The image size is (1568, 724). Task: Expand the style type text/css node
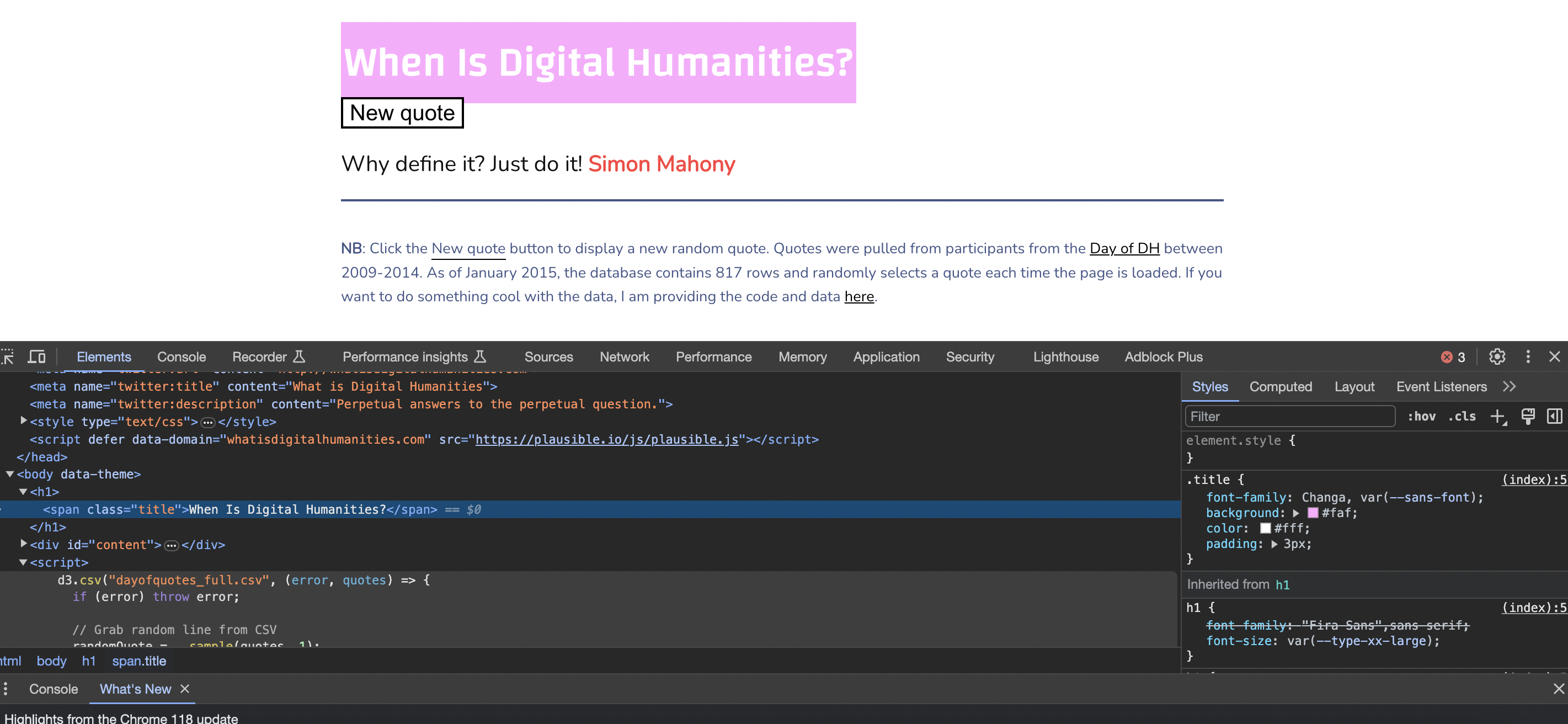(x=24, y=420)
